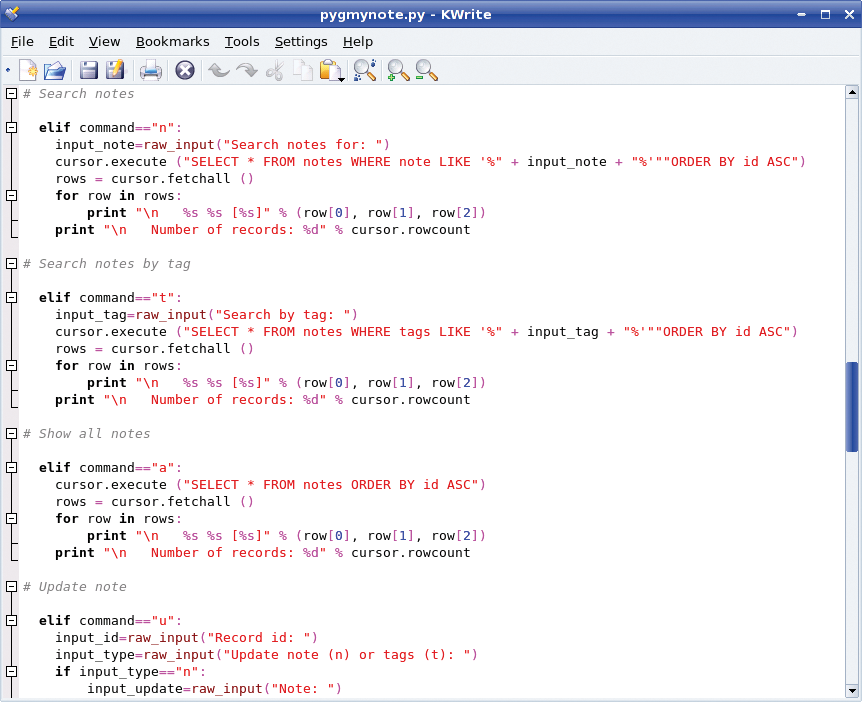Open the Help menu
This screenshot has height=702, width=862.
(x=358, y=42)
